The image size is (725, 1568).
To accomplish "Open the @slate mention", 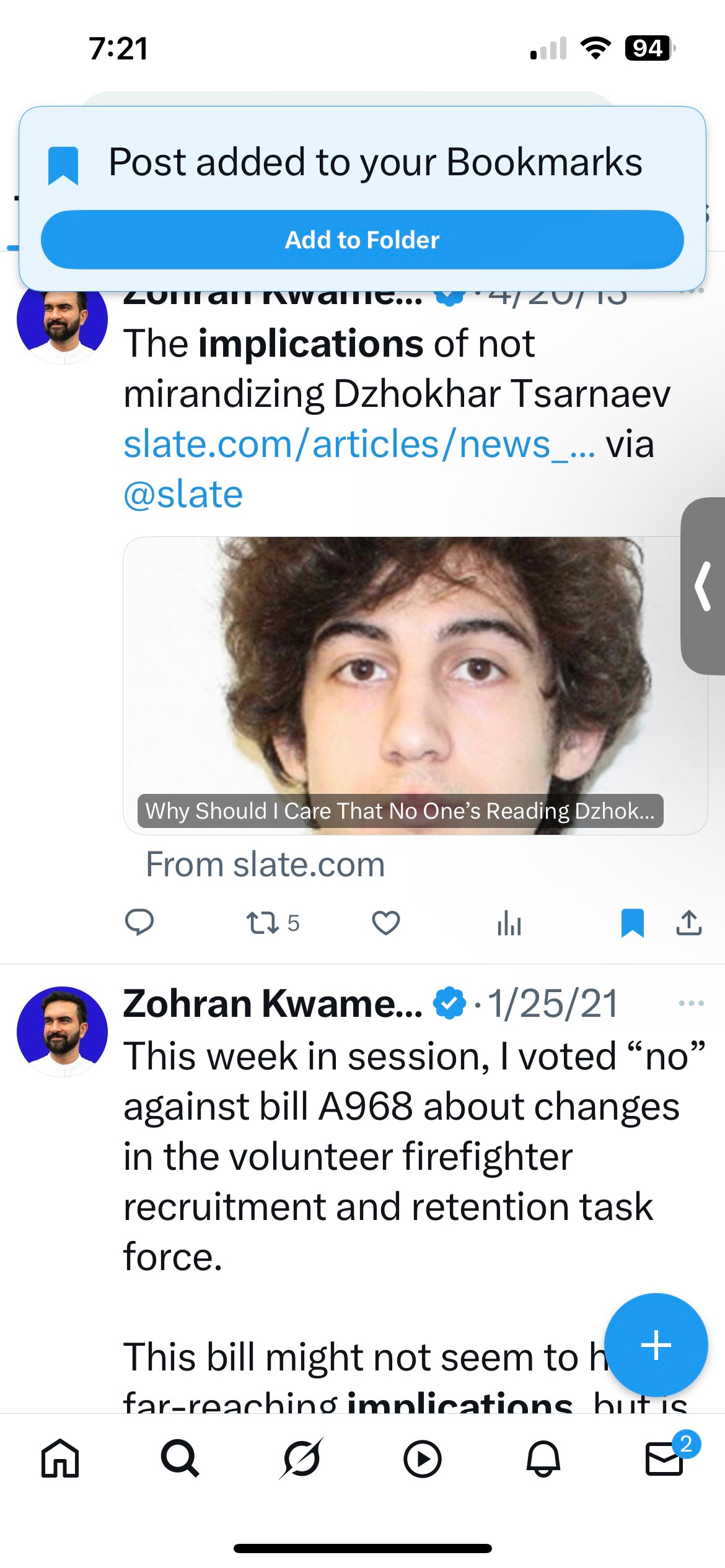I will click(183, 494).
